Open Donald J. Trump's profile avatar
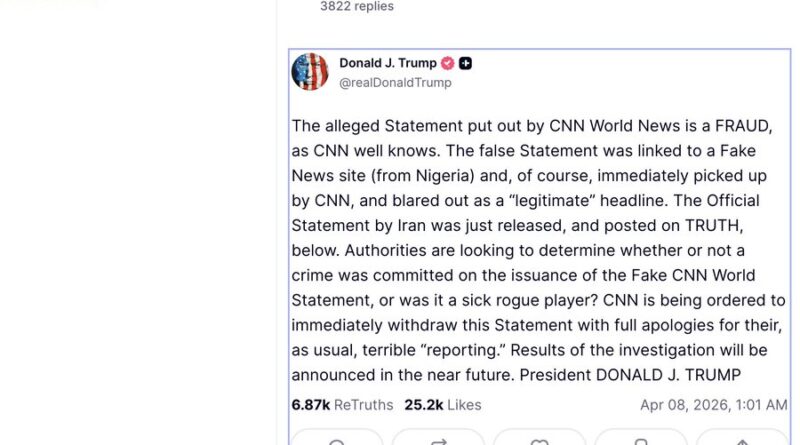 tap(310, 72)
